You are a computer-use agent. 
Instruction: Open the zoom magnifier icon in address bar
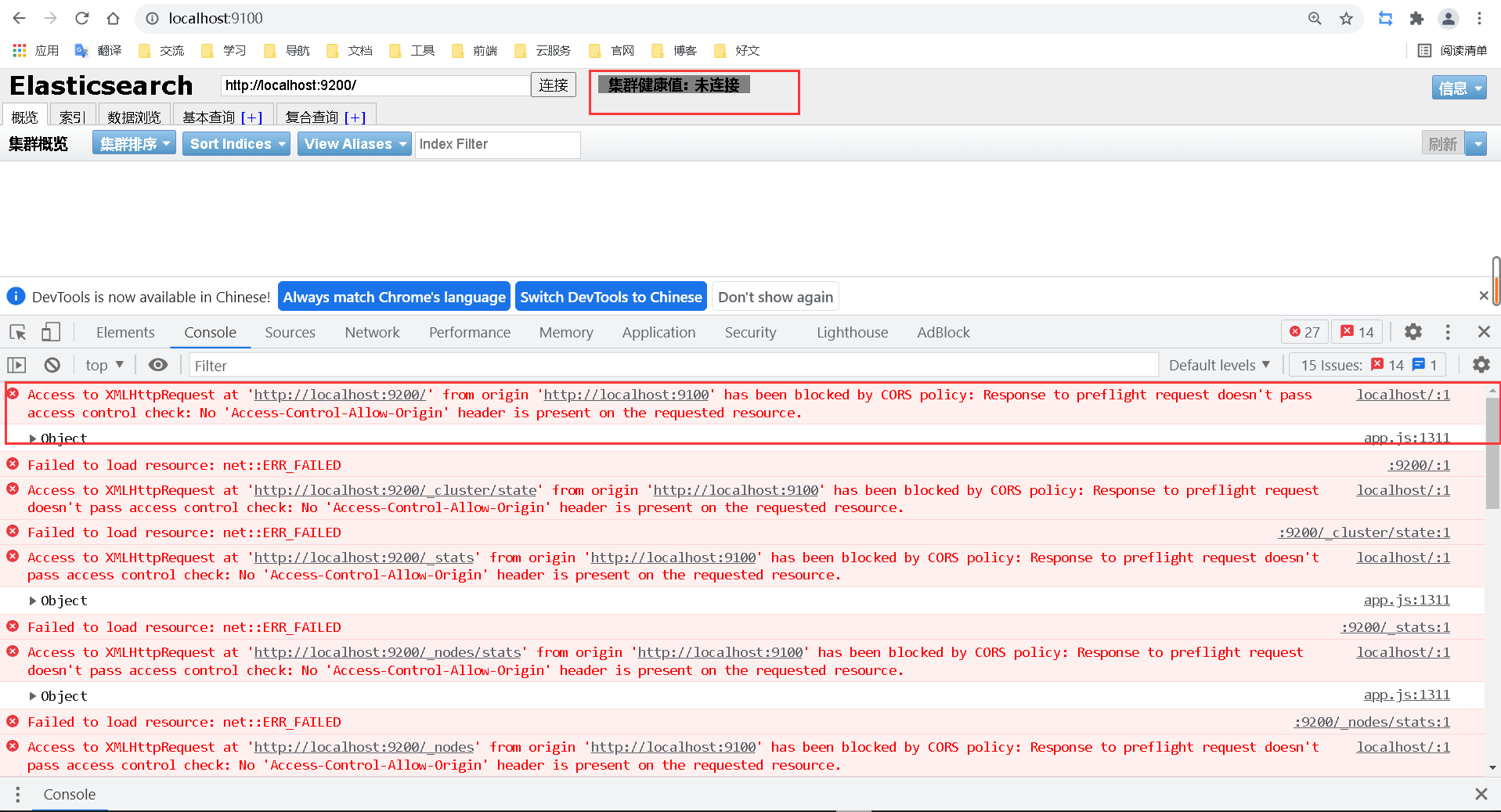coord(1315,18)
